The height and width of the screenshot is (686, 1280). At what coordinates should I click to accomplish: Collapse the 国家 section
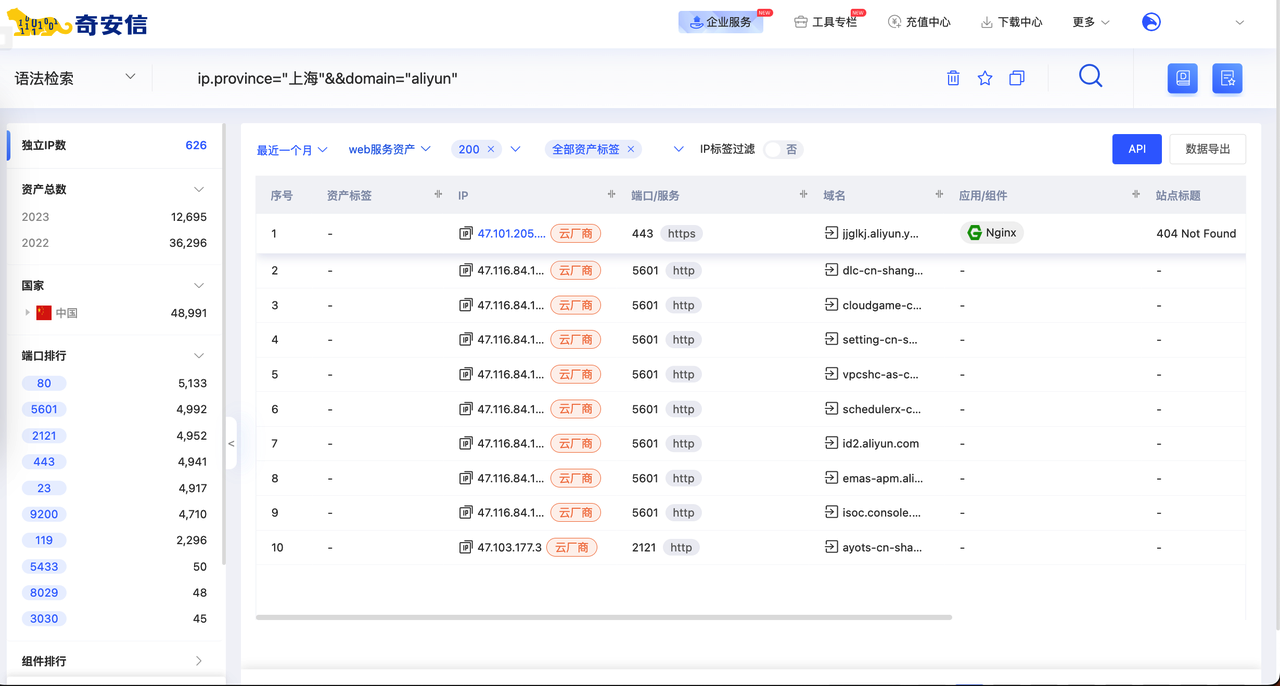coord(199,285)
